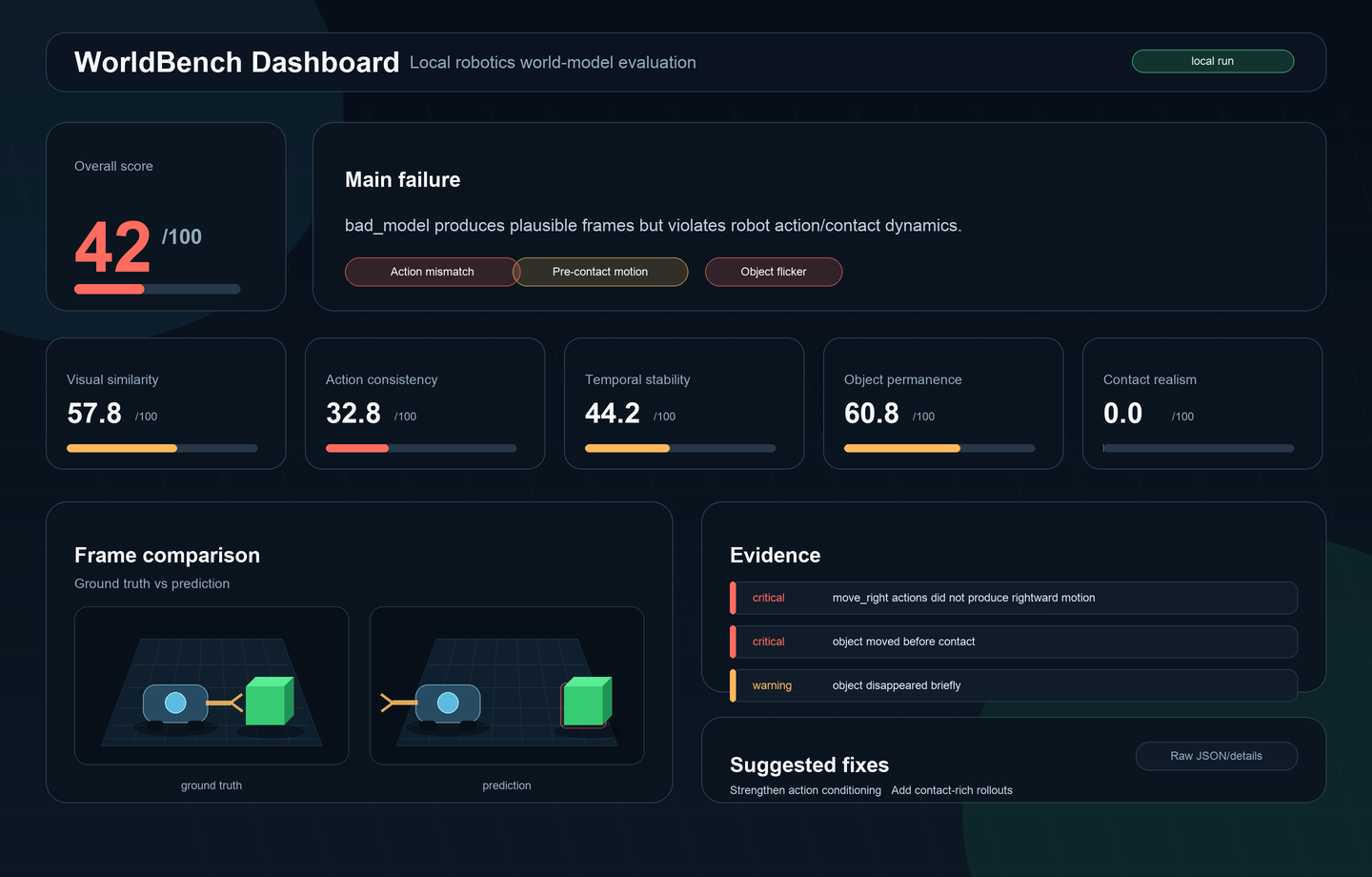Click the WorldBench Dashboard title
Viewport: 1372px width, 877px height.
[236, 62]
